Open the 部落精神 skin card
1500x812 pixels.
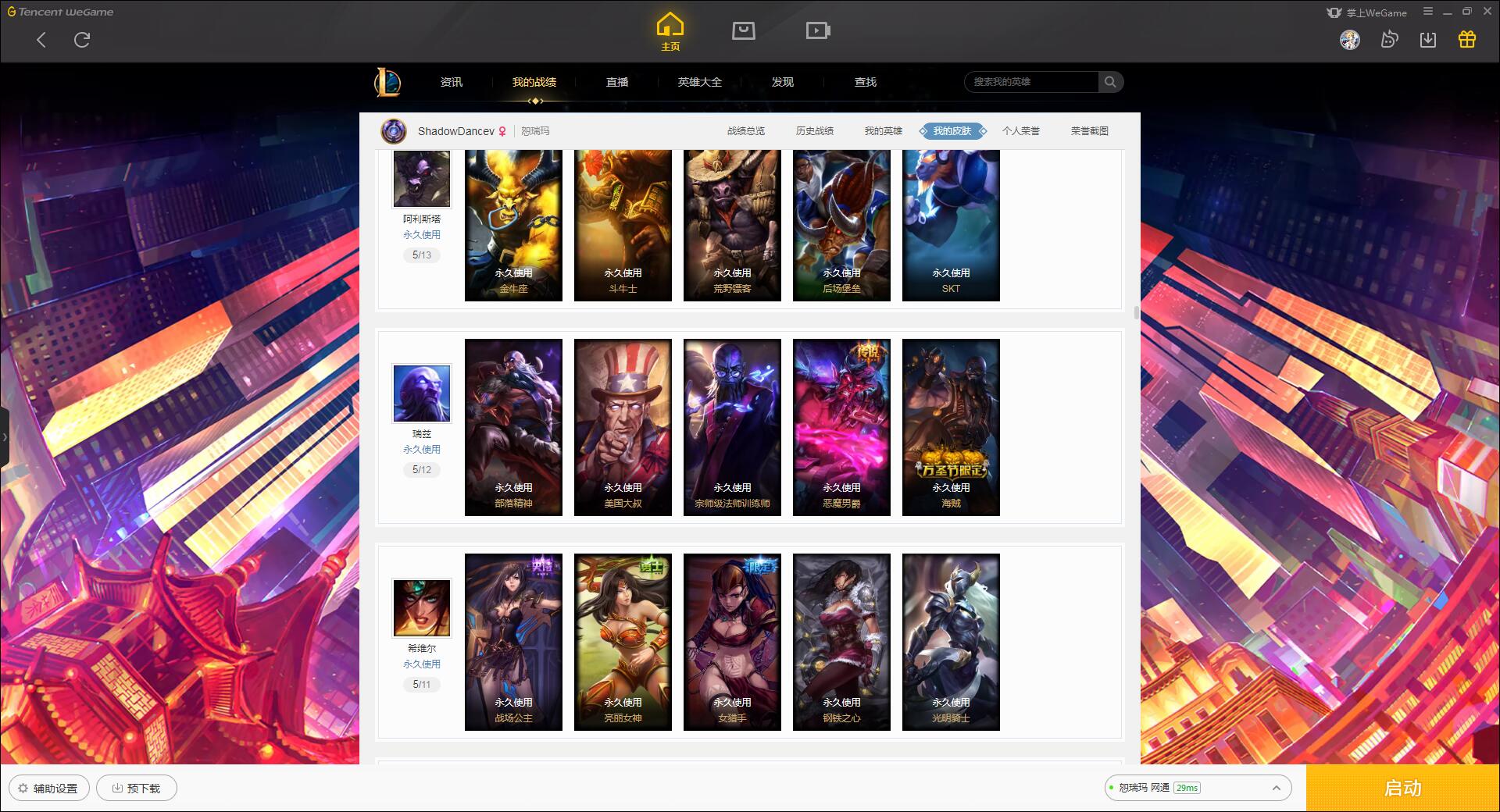[x=513, y=427]
